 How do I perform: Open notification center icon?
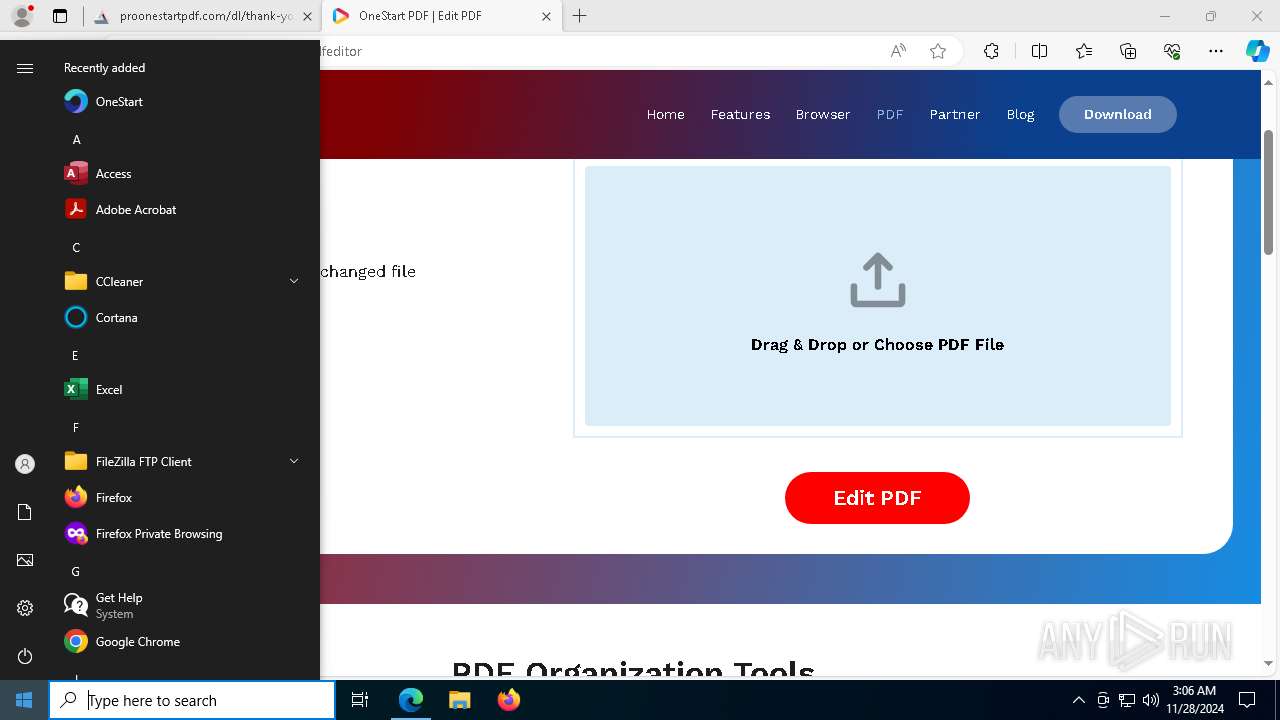pos(1247,700)
